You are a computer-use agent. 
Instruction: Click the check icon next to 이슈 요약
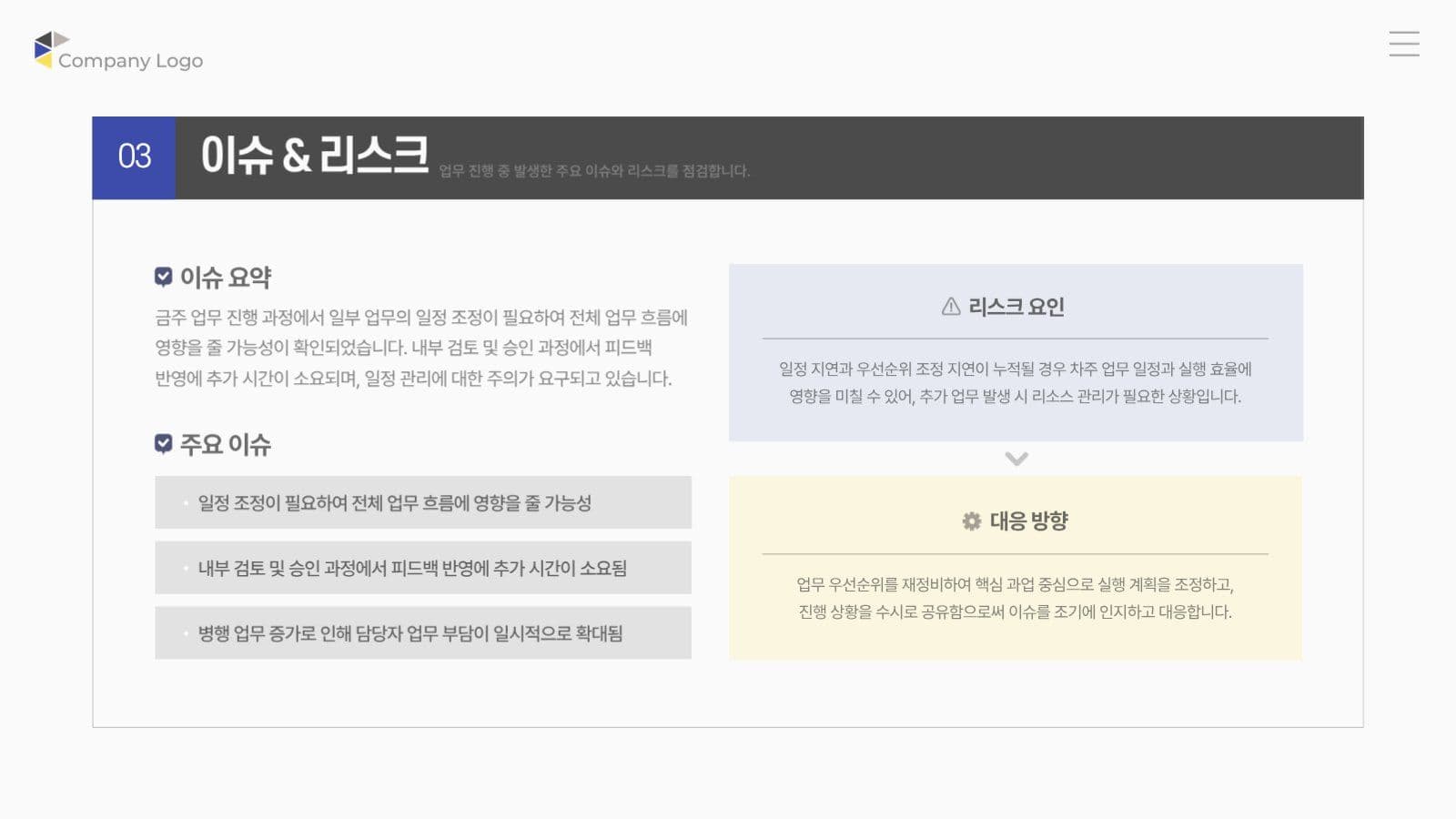(x=163, y=277)
